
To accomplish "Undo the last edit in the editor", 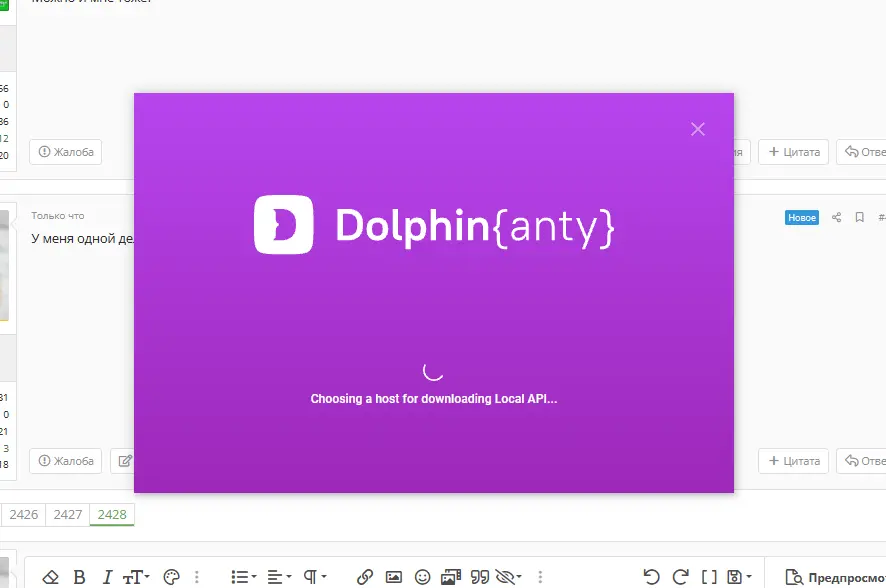I will tap(652, 577).
